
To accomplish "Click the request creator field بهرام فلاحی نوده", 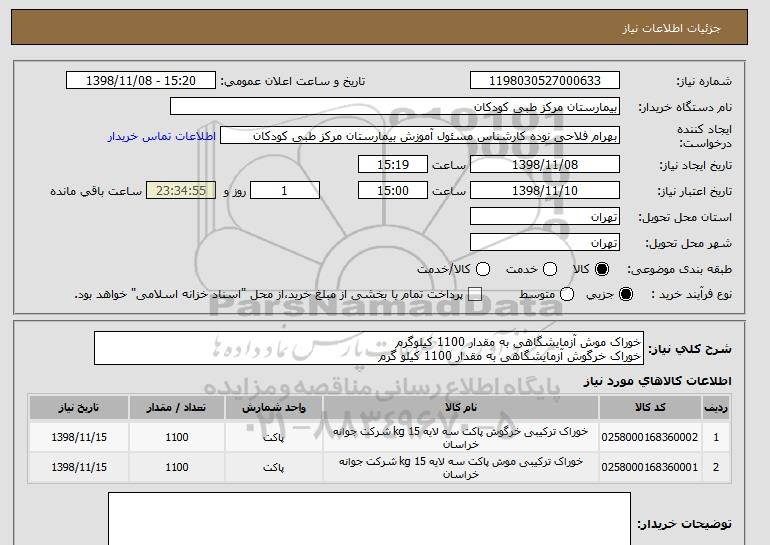I will (420, 136).
